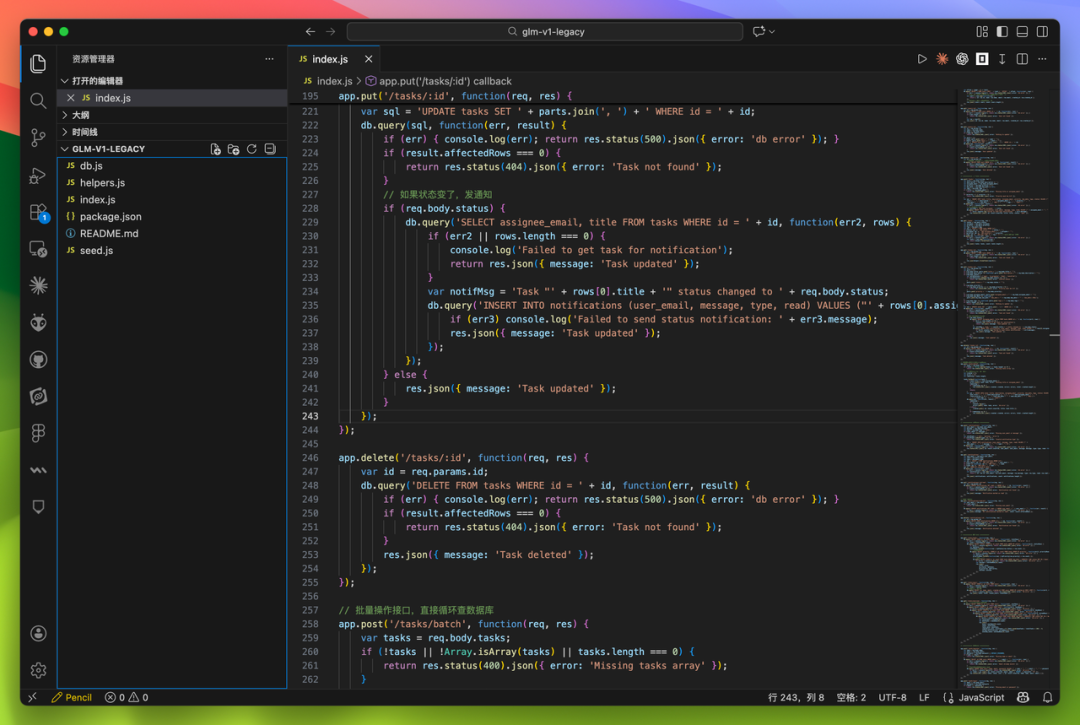Viewport: 1080px width, 725px height.
Task: Switch to the index.js editor tab
Action: 331,59
